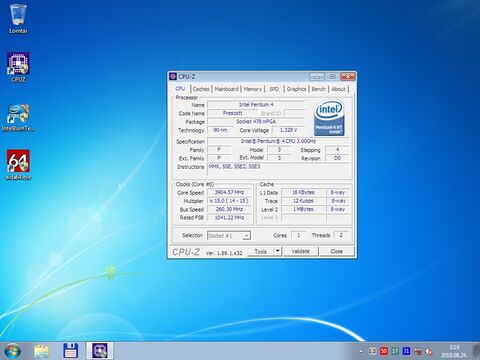This screenshot has height=360, width=480.
Task: Click the Bus Speed value 260.30 MHz
Action: pyautogui.click(x=229, y=209)
